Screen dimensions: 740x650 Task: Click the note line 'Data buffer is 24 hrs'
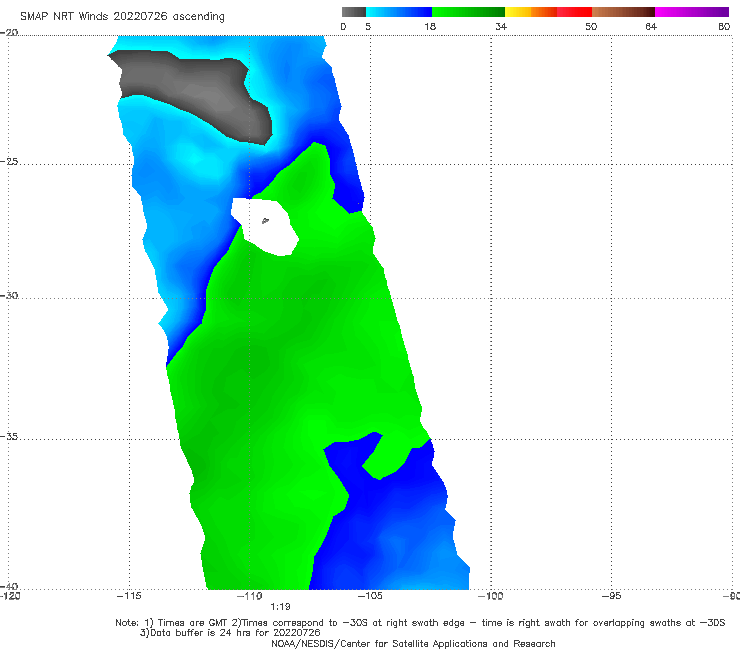pos(230,633)
